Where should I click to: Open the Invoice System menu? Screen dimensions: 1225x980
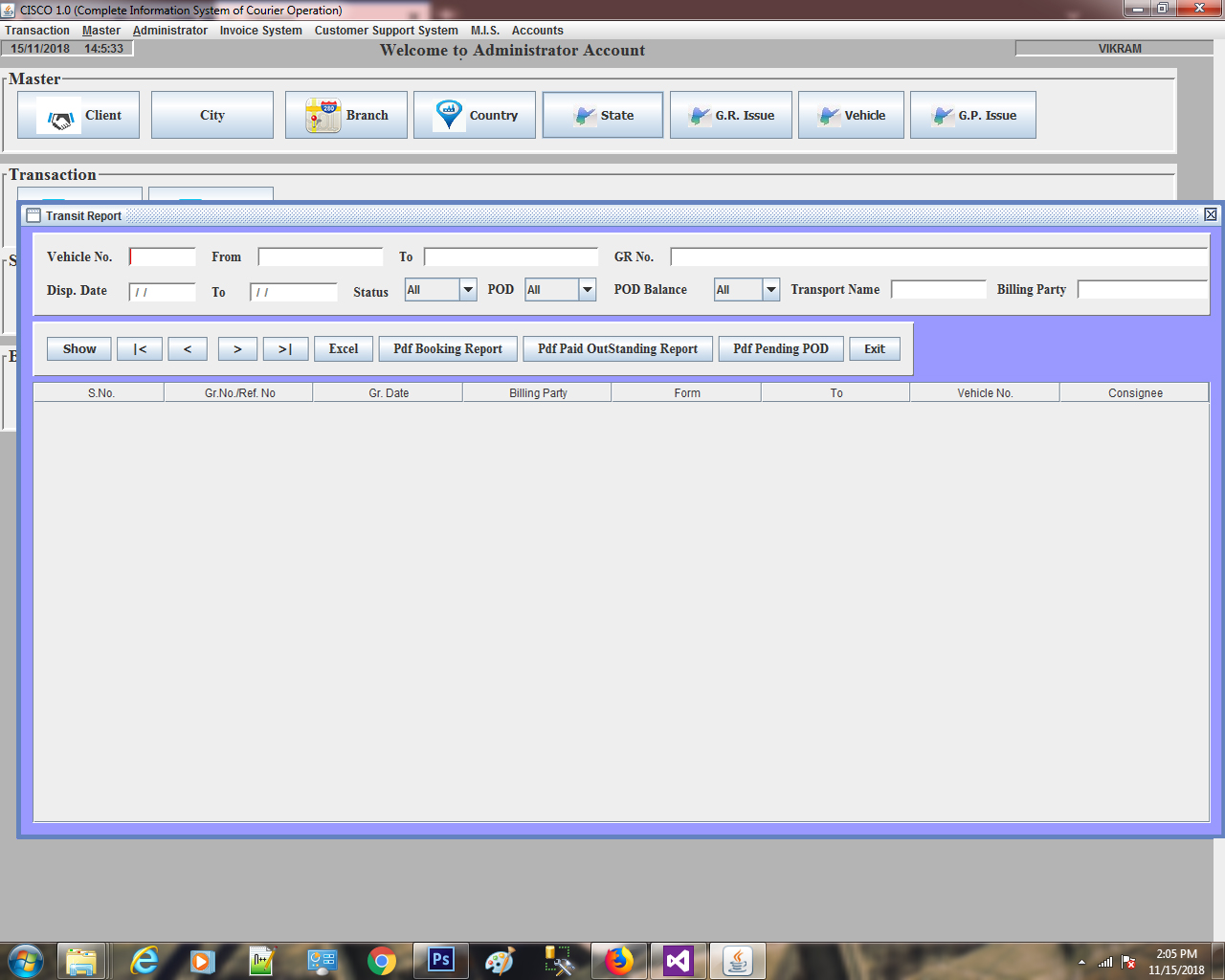click(x=260, y=31)
